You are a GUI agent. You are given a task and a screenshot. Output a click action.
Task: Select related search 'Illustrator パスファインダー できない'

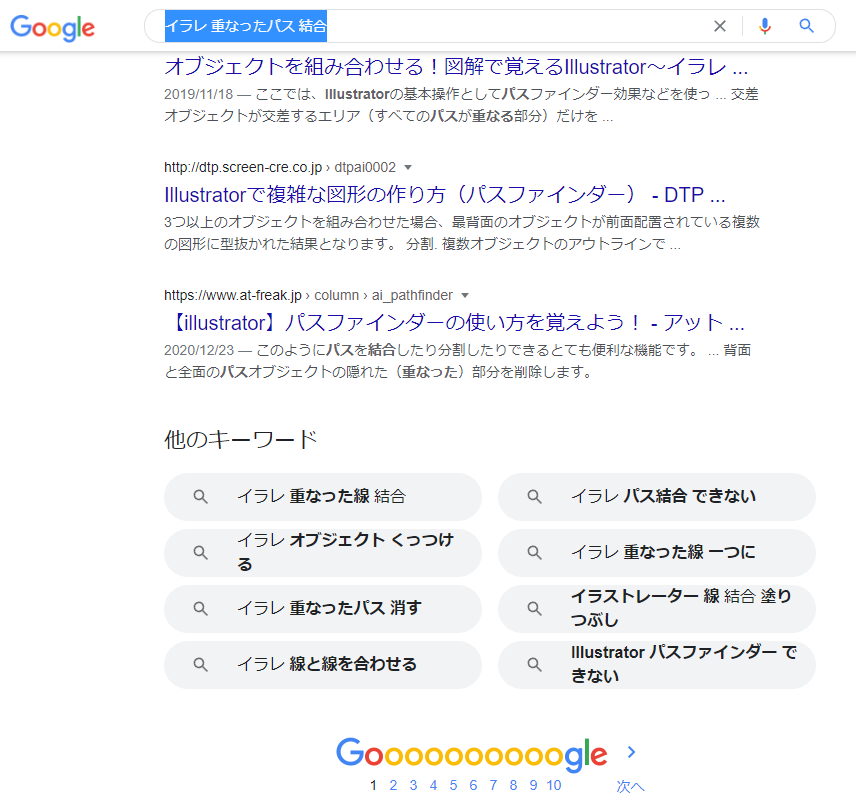(x=657, y=665)
